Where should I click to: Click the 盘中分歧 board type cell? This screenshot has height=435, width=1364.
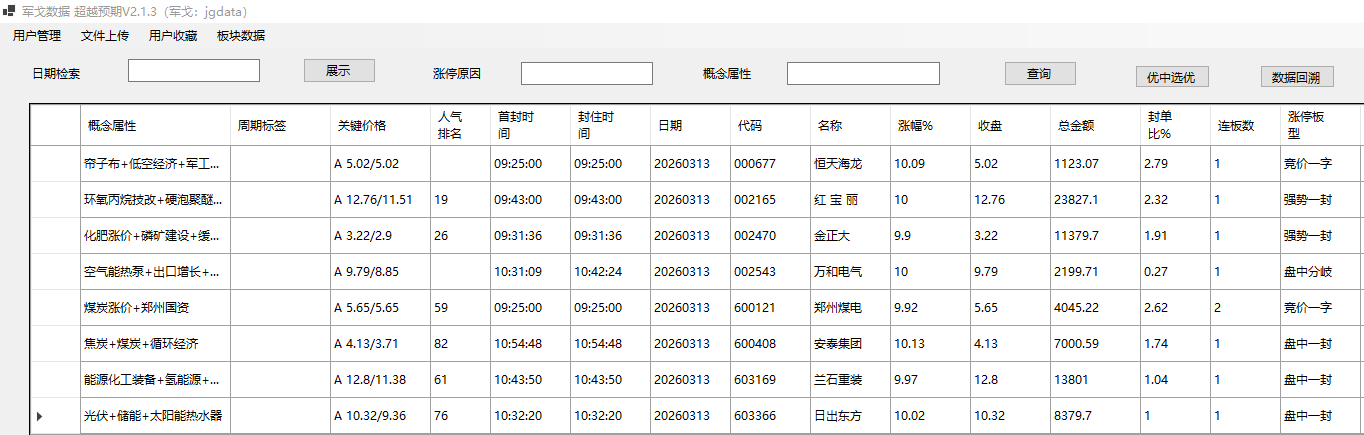pyautogui.click(x=1320, y=272)
